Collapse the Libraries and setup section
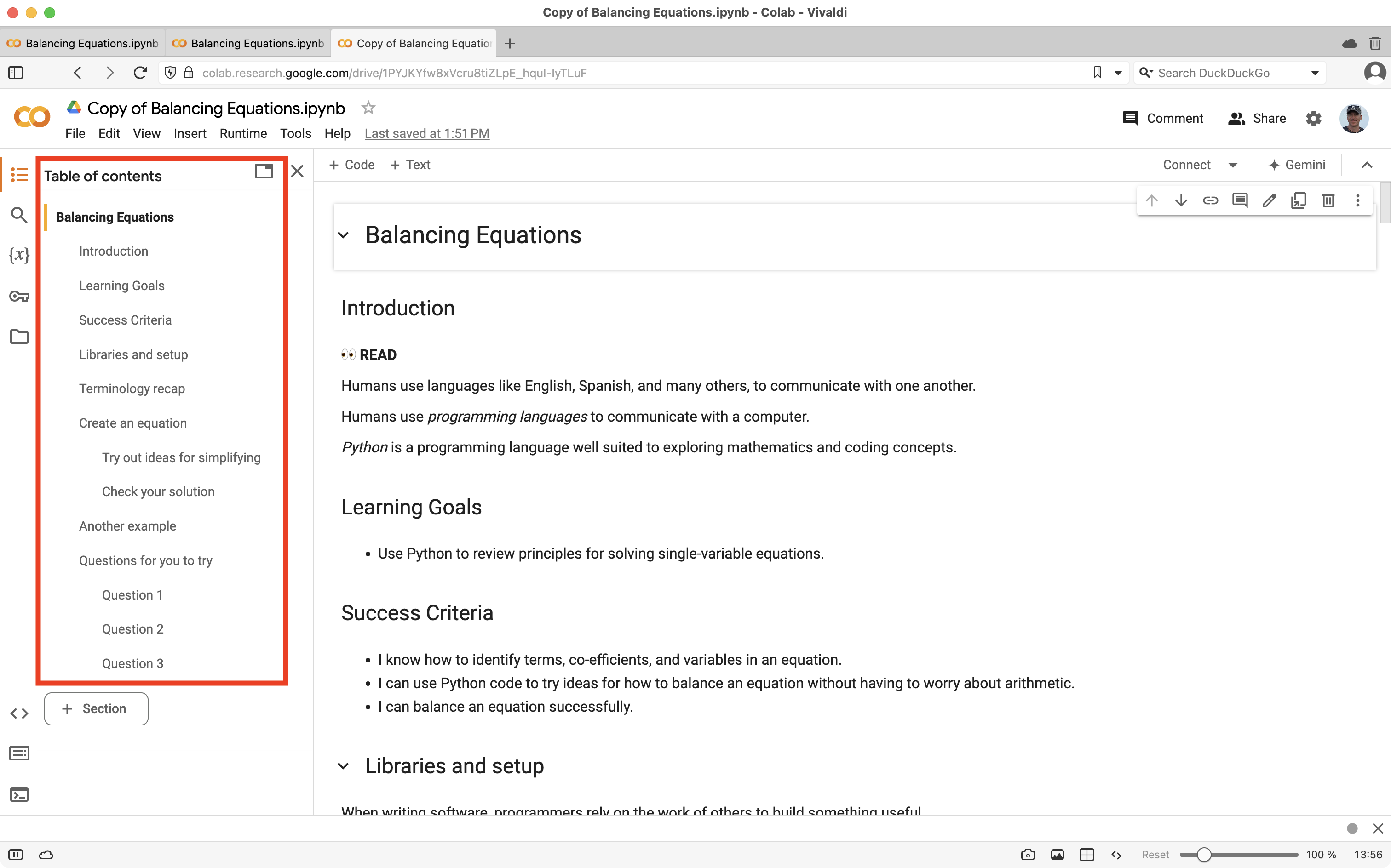Viewport: 1391px width, 868px height. pyautogui.click(x=345, y=766)
